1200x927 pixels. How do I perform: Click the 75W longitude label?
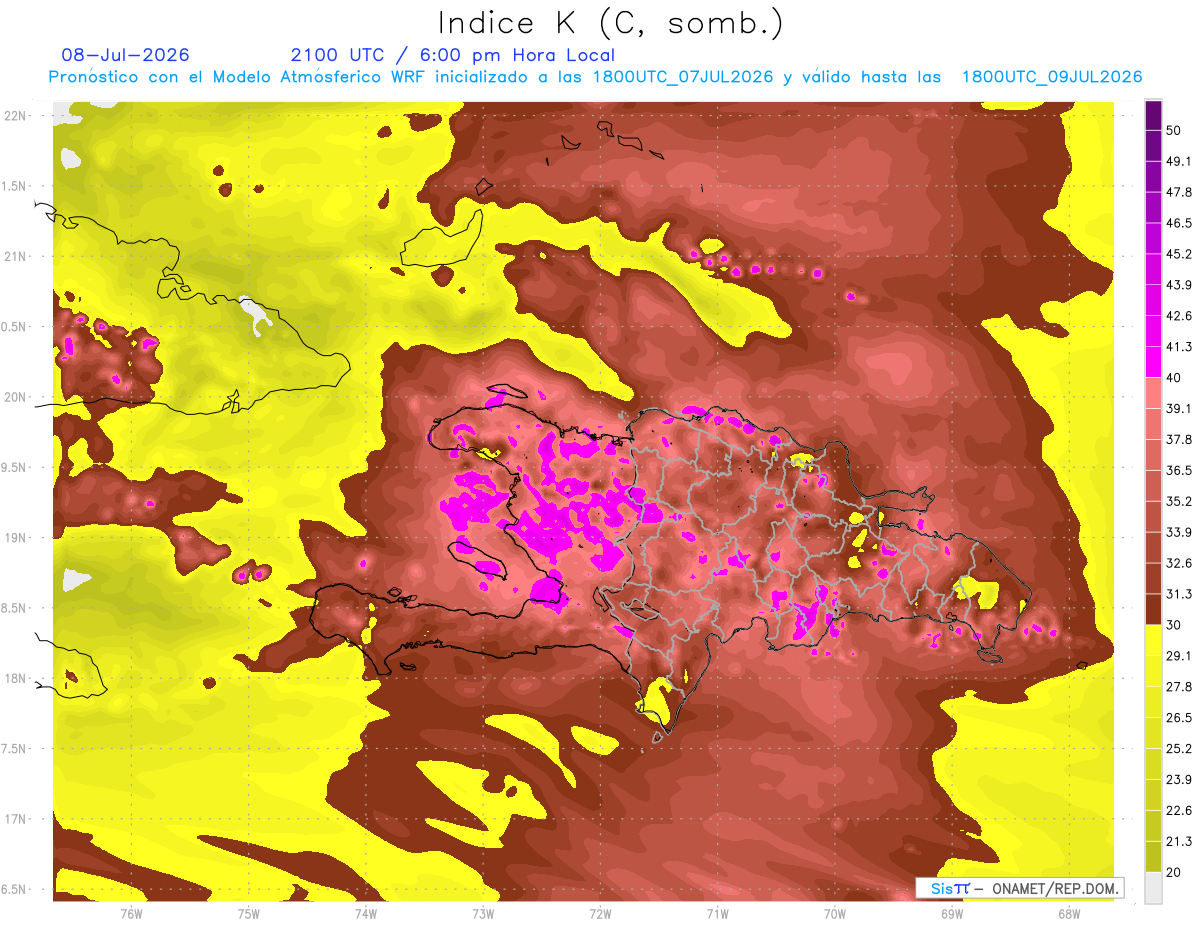[249, 913]
